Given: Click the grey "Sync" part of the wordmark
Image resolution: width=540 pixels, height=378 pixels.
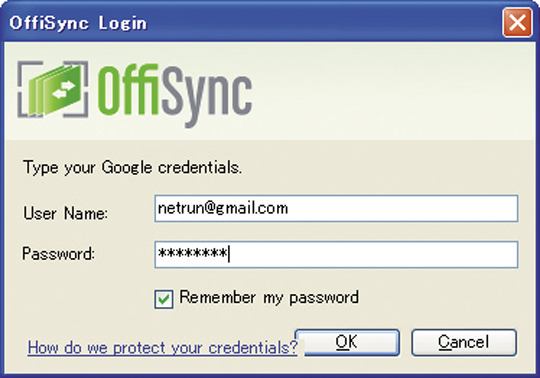Looking at the screenshot, I should pyautogui.click(x=205, y=96).
